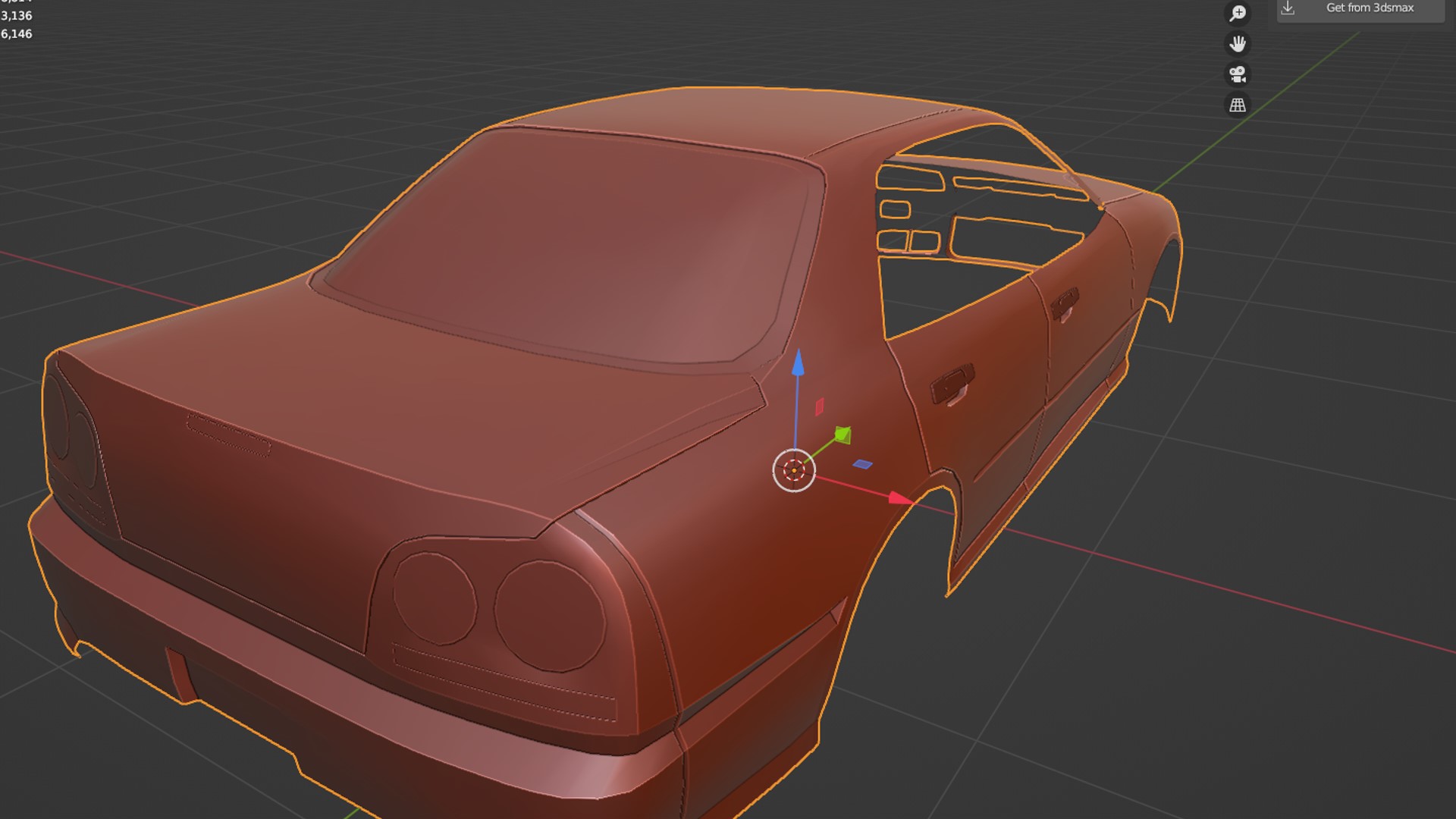Click the front door handle
The height and width of the screenshot is (819, 1456).
1065,302
